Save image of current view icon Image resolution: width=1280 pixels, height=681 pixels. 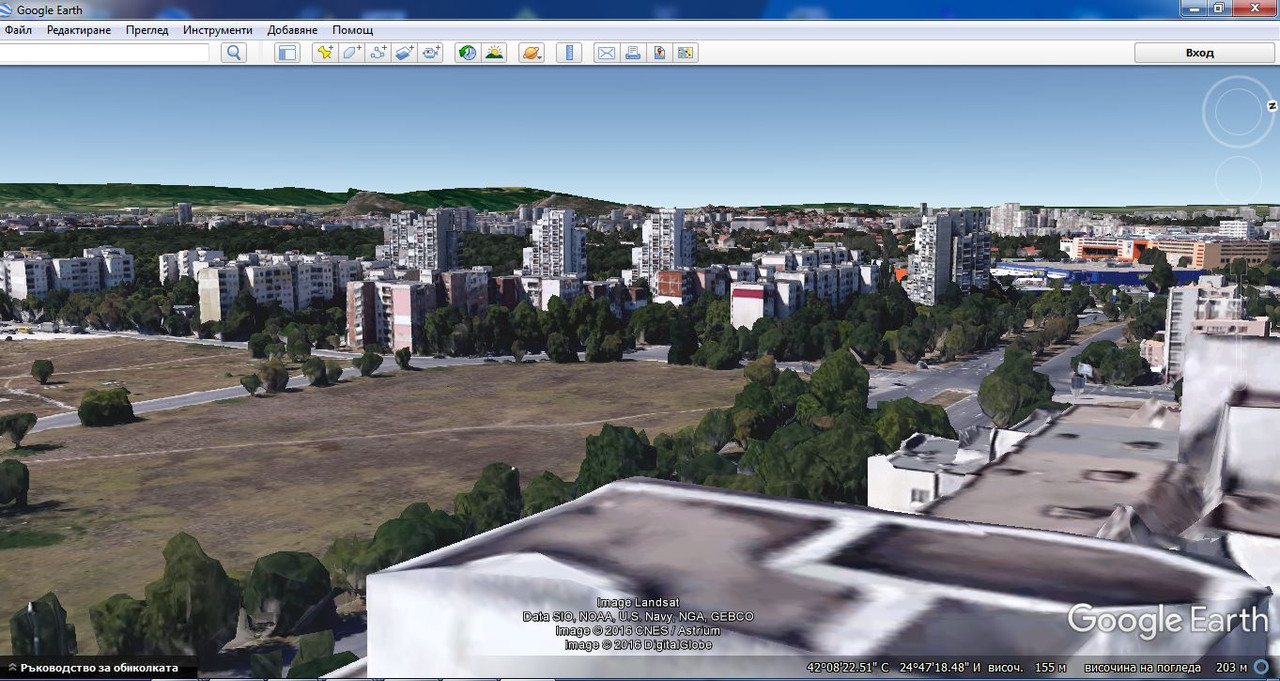tap(659, 53)
